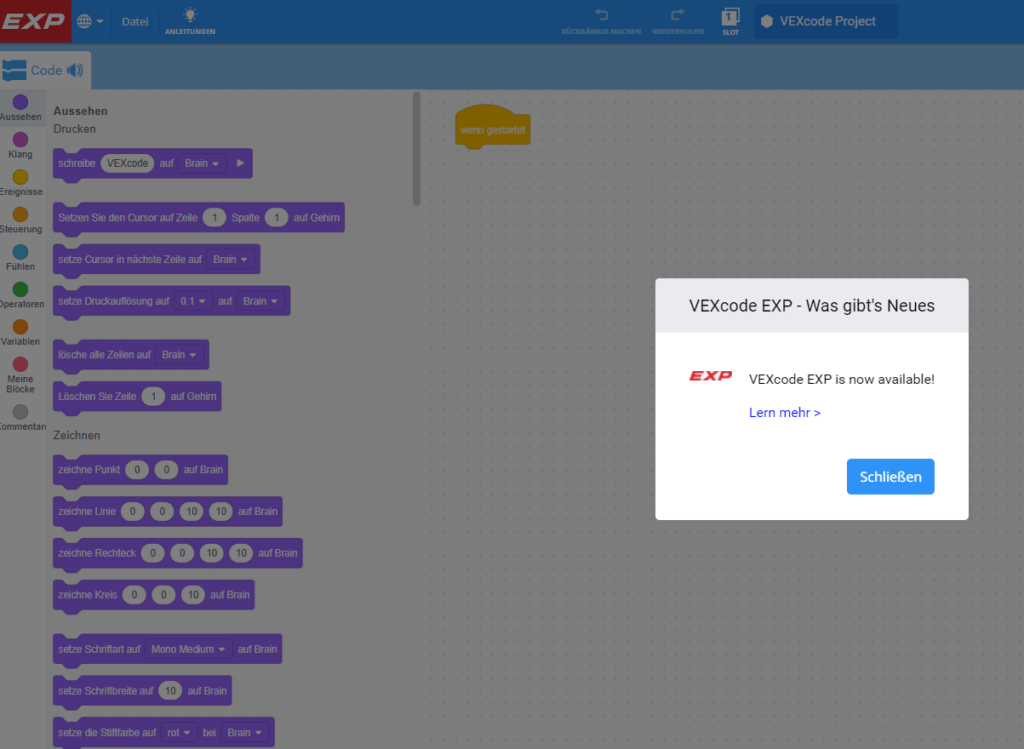Click the VEXcode Project name field
Viewport: 1024px width, 749px height.
click(x=827, y=21)
